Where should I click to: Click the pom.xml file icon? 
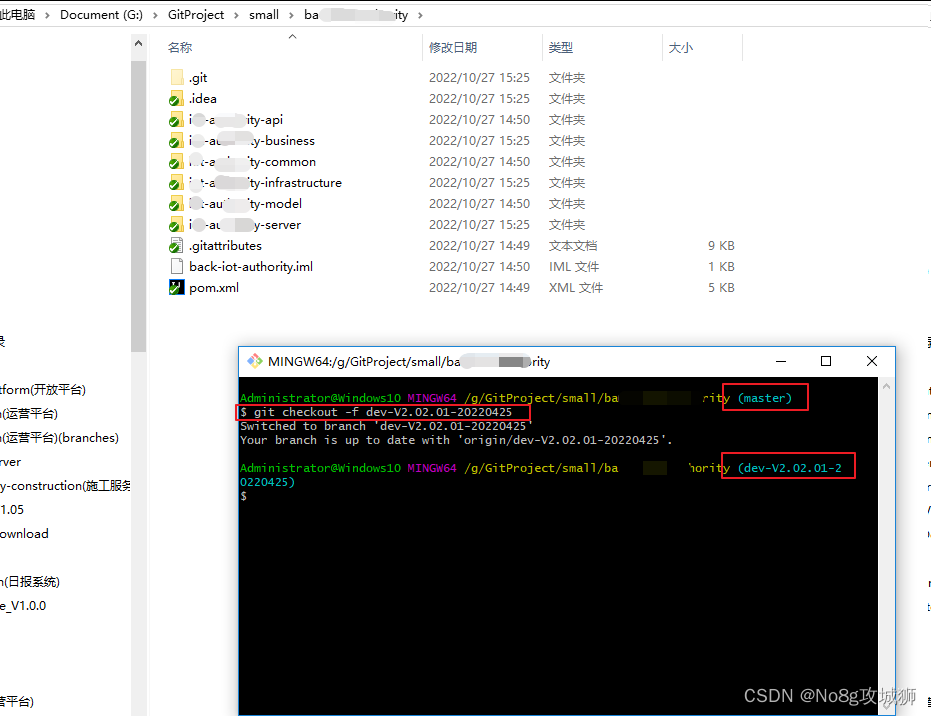coord(176,287)
